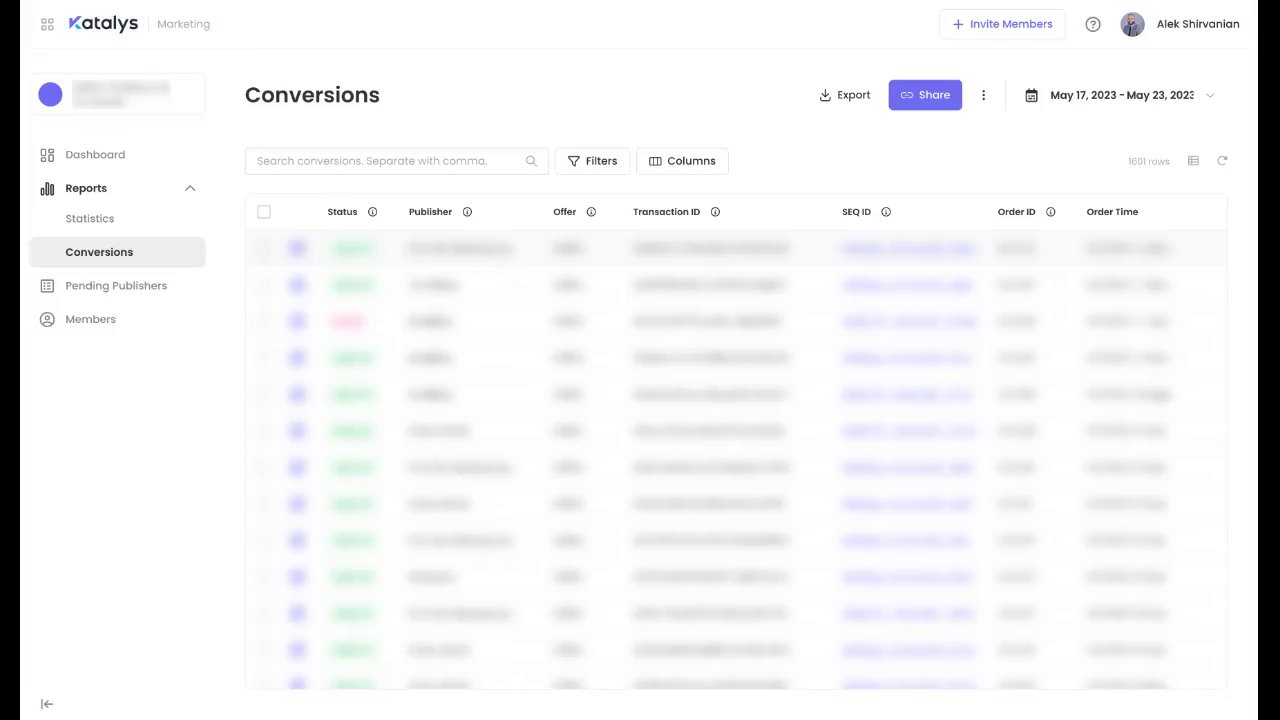1280x720 pixels.
Task: Tick the select-all checkbox in table header
Action: point(264,212)
